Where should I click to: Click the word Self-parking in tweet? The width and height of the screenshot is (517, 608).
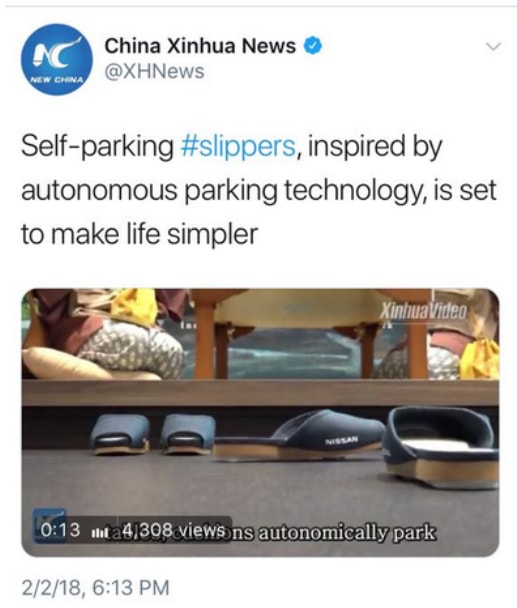(x=97, y=147)
